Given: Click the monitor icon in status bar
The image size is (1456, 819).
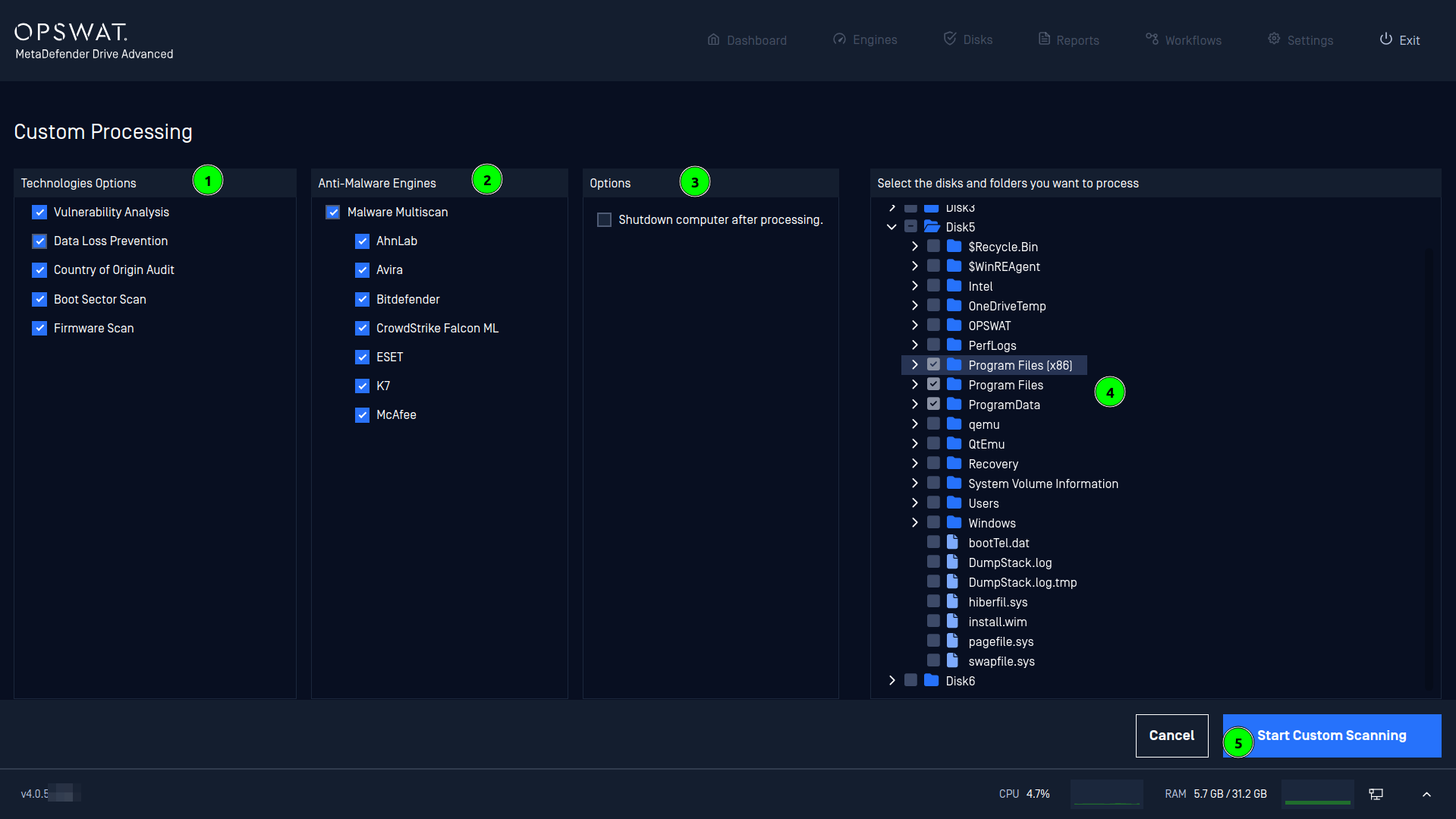Looking at the screenshot, I should (x=1376, y=794).
